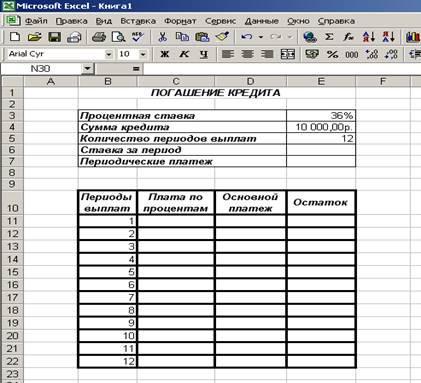
Task: Click inside the formula bar input
Action: (x=282, y=69)
